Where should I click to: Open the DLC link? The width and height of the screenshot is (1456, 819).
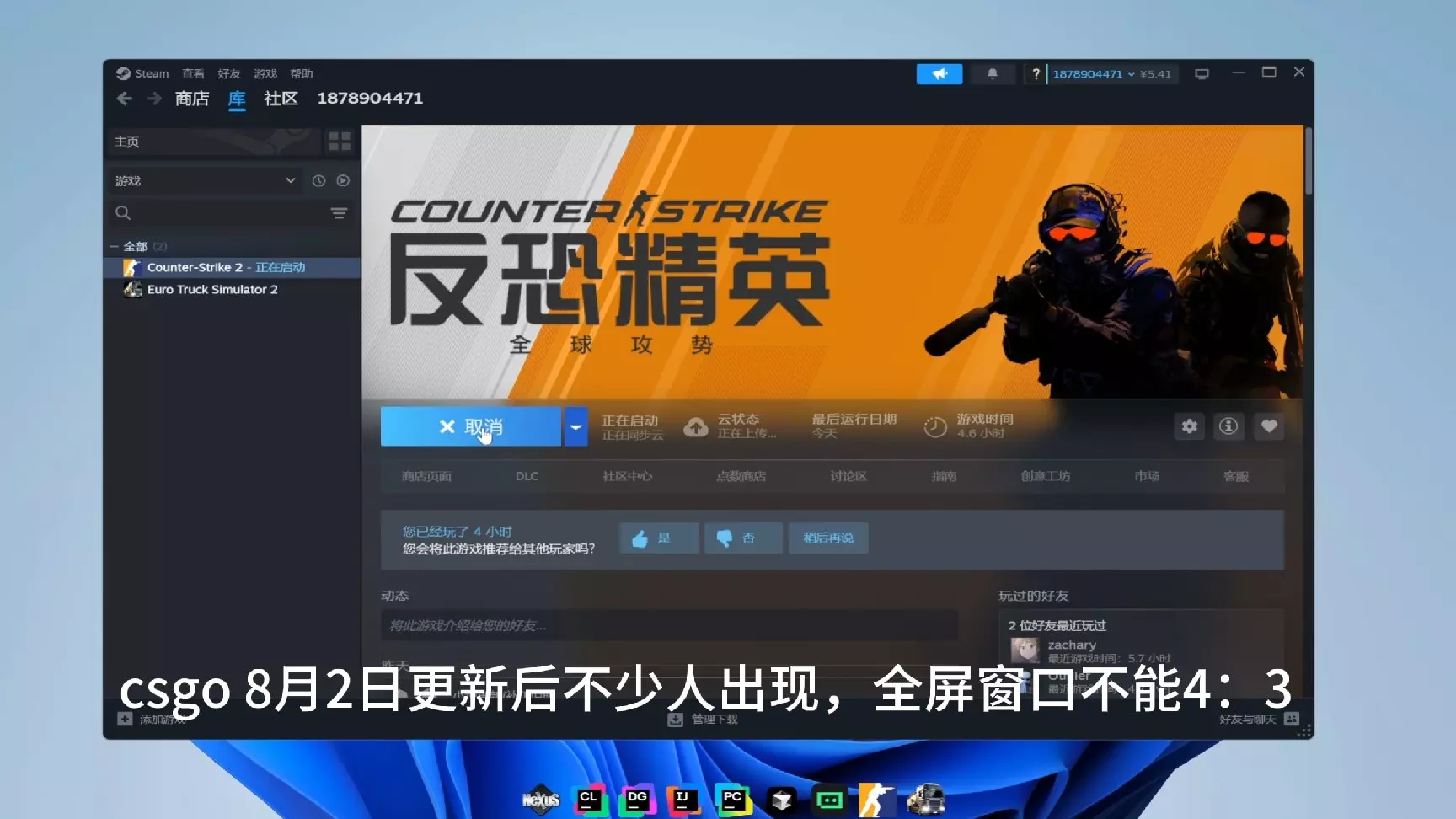tap(527, 476)
